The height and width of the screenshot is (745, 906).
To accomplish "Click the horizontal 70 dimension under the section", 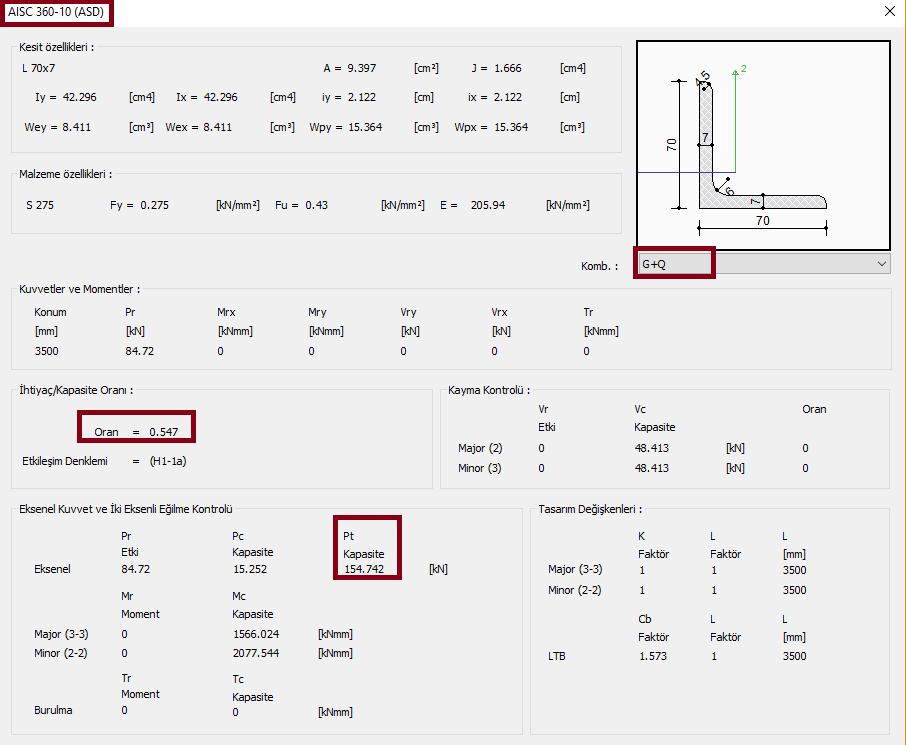I will [762, 221].
